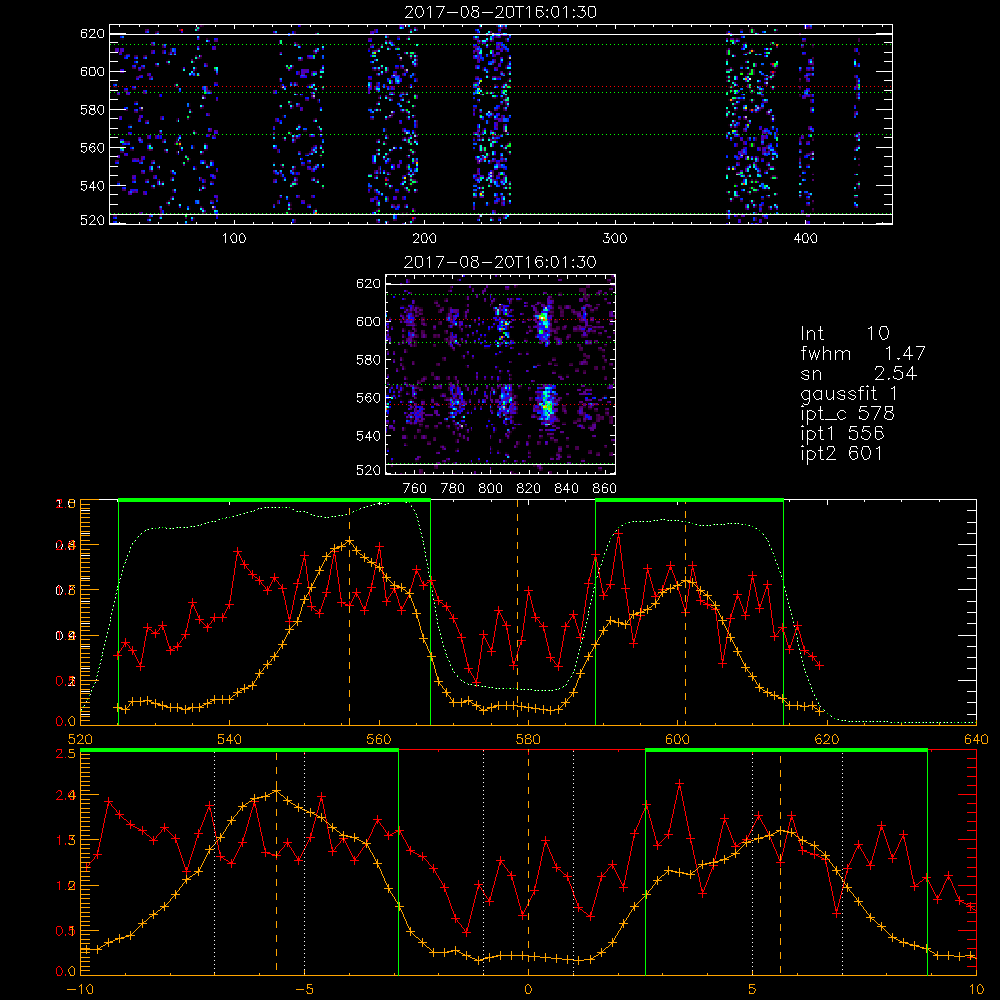Click the right green bar atop bottom plot
The width and height of the screenshot is (1000, 1000).
[786, 751]
